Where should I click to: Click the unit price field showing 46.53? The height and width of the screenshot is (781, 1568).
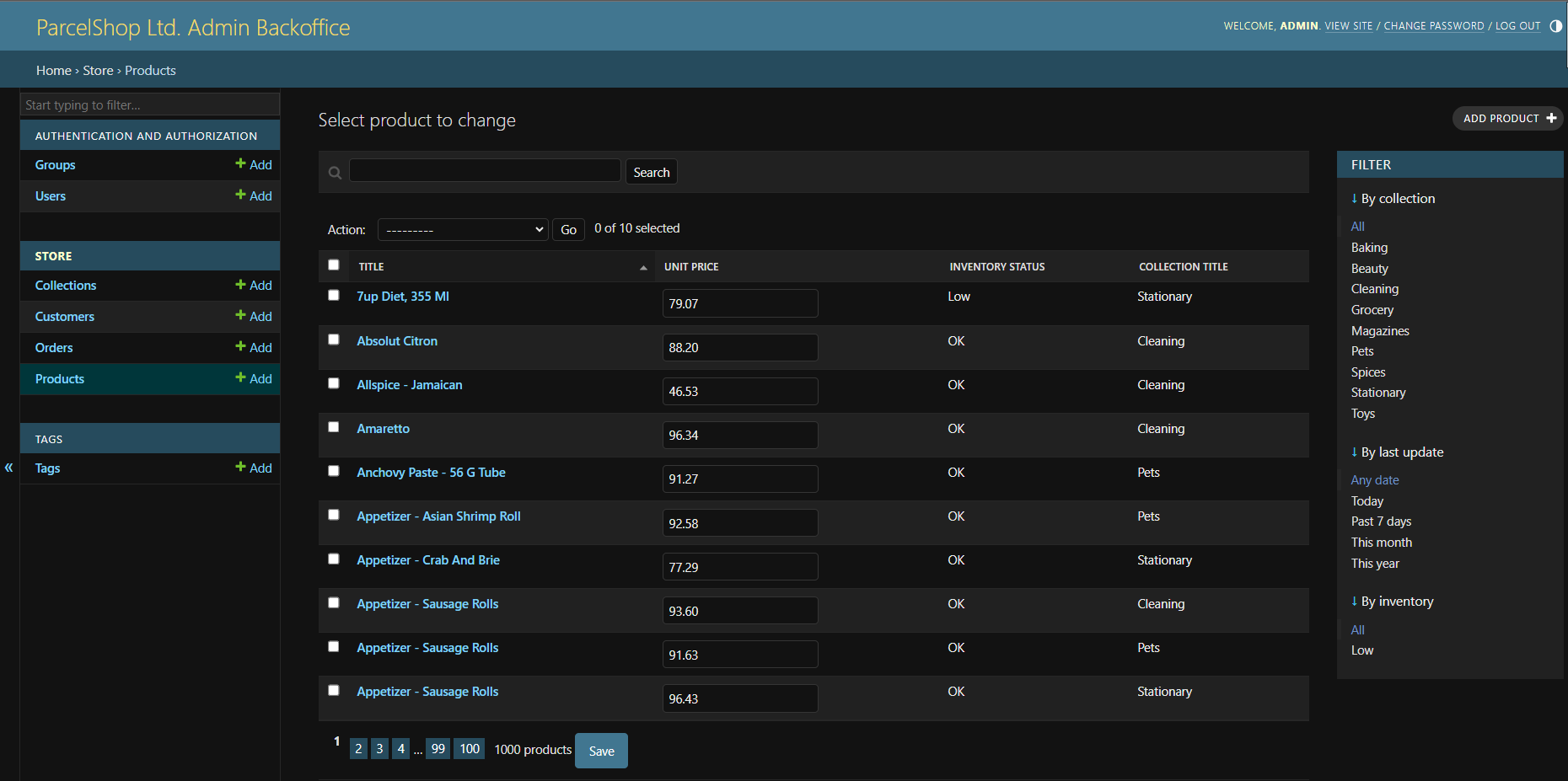click(x=740, y=391)
